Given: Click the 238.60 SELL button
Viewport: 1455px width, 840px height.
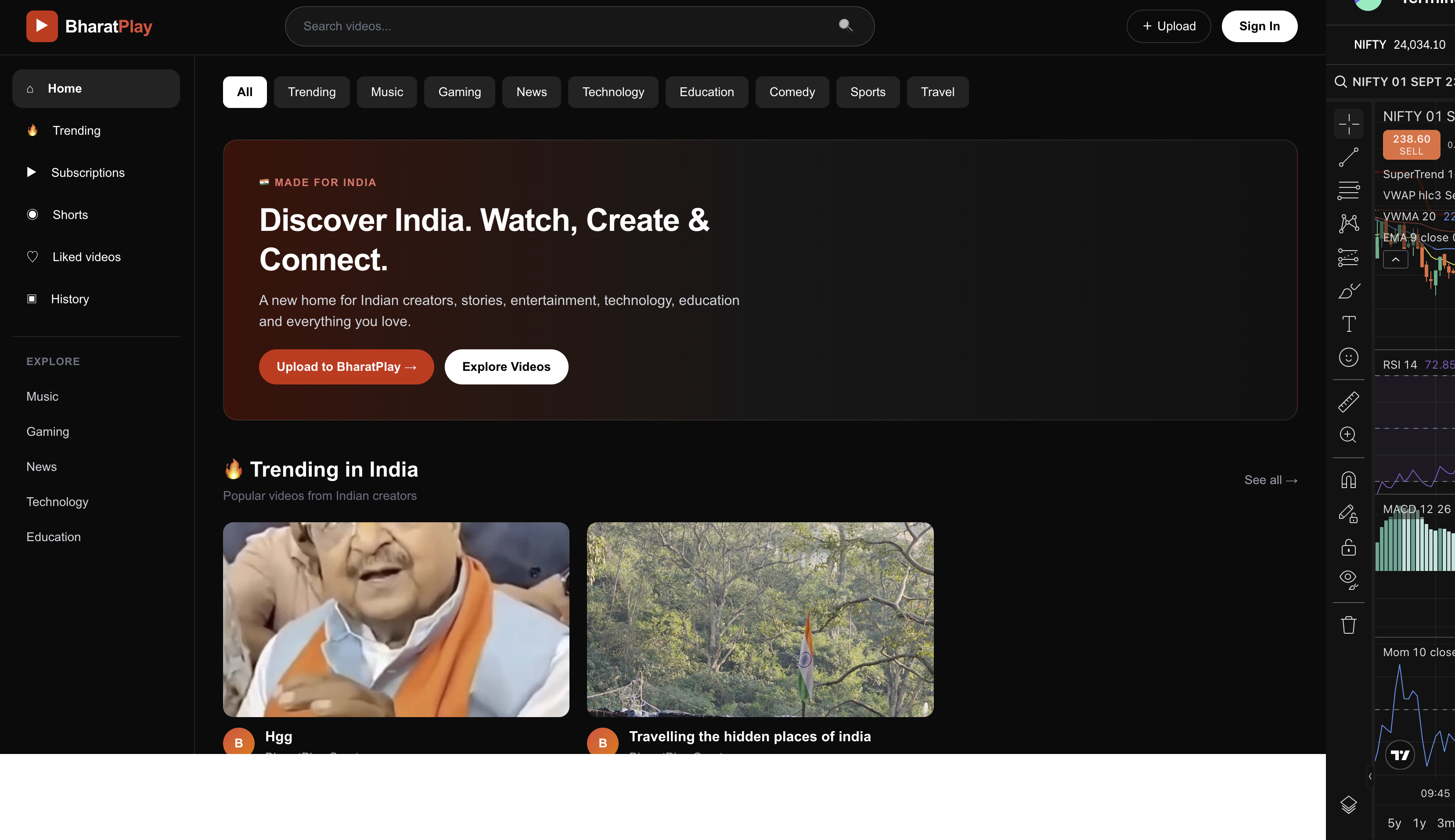Looking at the screenshot, I should (x=1411, y=144).
